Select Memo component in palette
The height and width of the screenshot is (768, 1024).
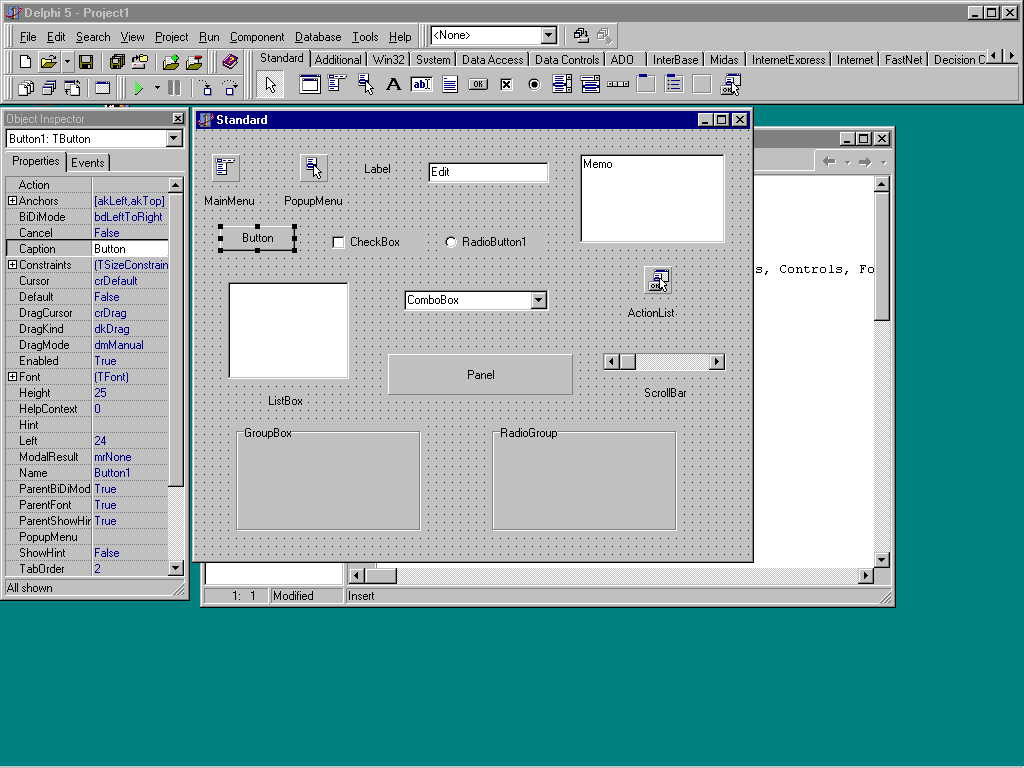click(450, 84)
